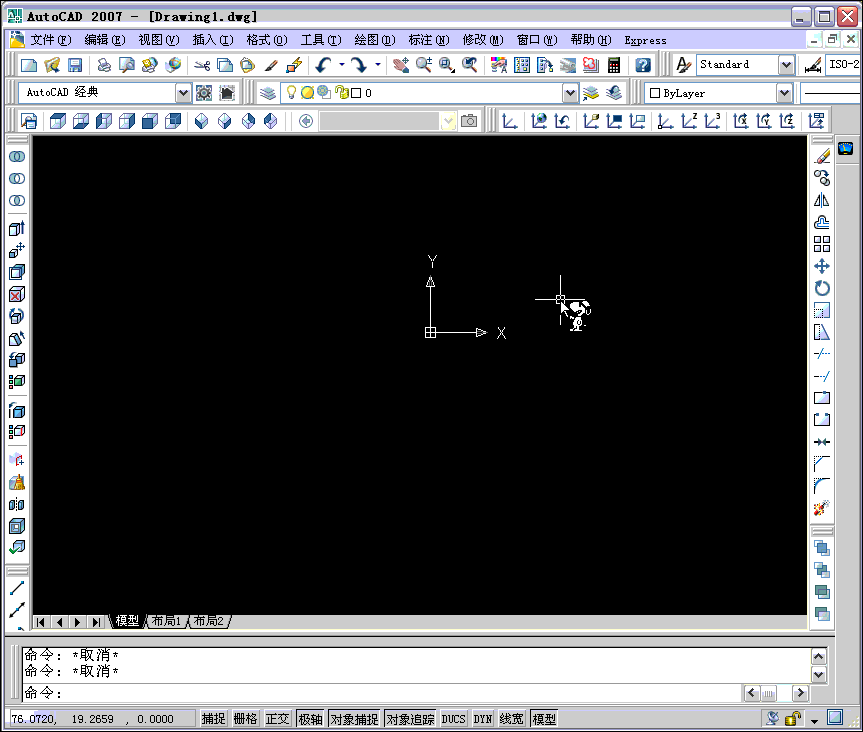This screenshot has height=732, width=863.
Task: Select the Line tool in draw toolbar
Action: tap(17, 588)
